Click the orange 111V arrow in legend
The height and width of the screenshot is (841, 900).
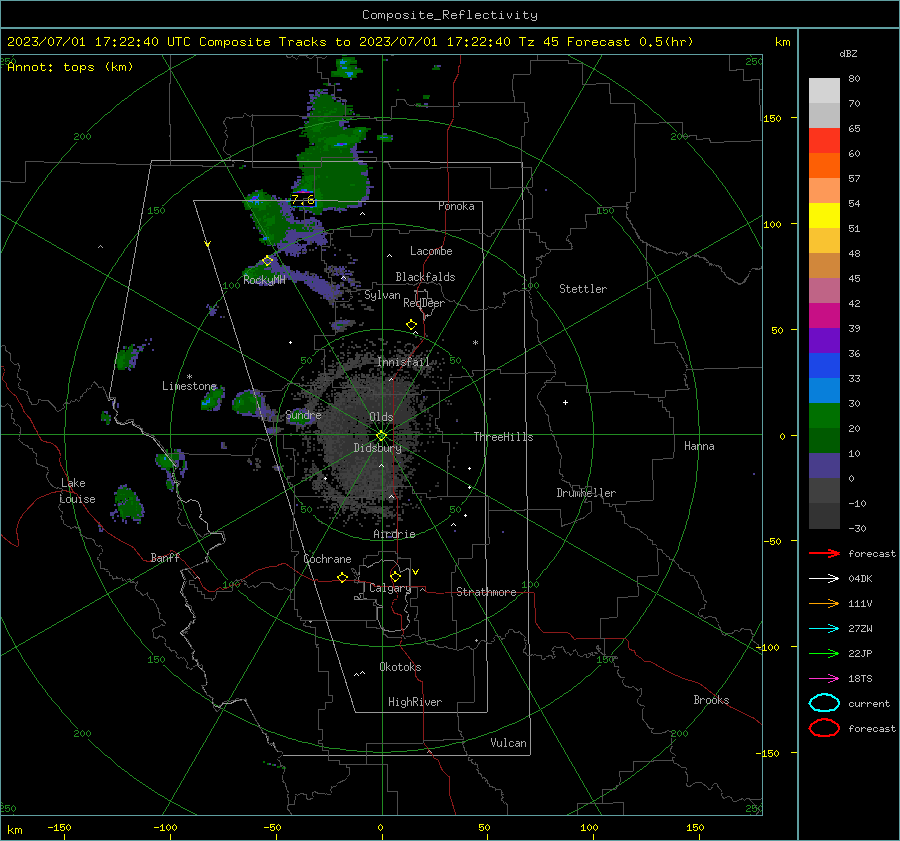pos(824,603)
